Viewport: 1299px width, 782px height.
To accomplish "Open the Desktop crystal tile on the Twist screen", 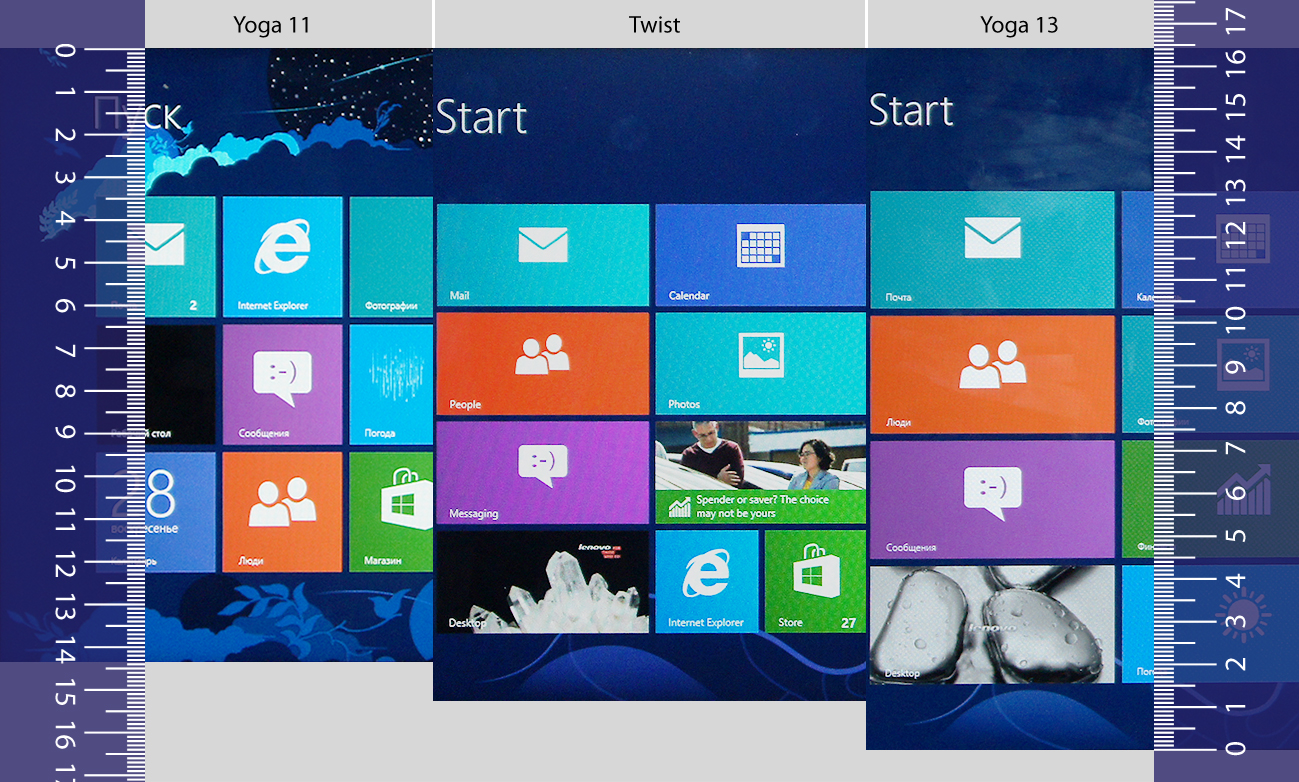I will (x=543, y=582).
